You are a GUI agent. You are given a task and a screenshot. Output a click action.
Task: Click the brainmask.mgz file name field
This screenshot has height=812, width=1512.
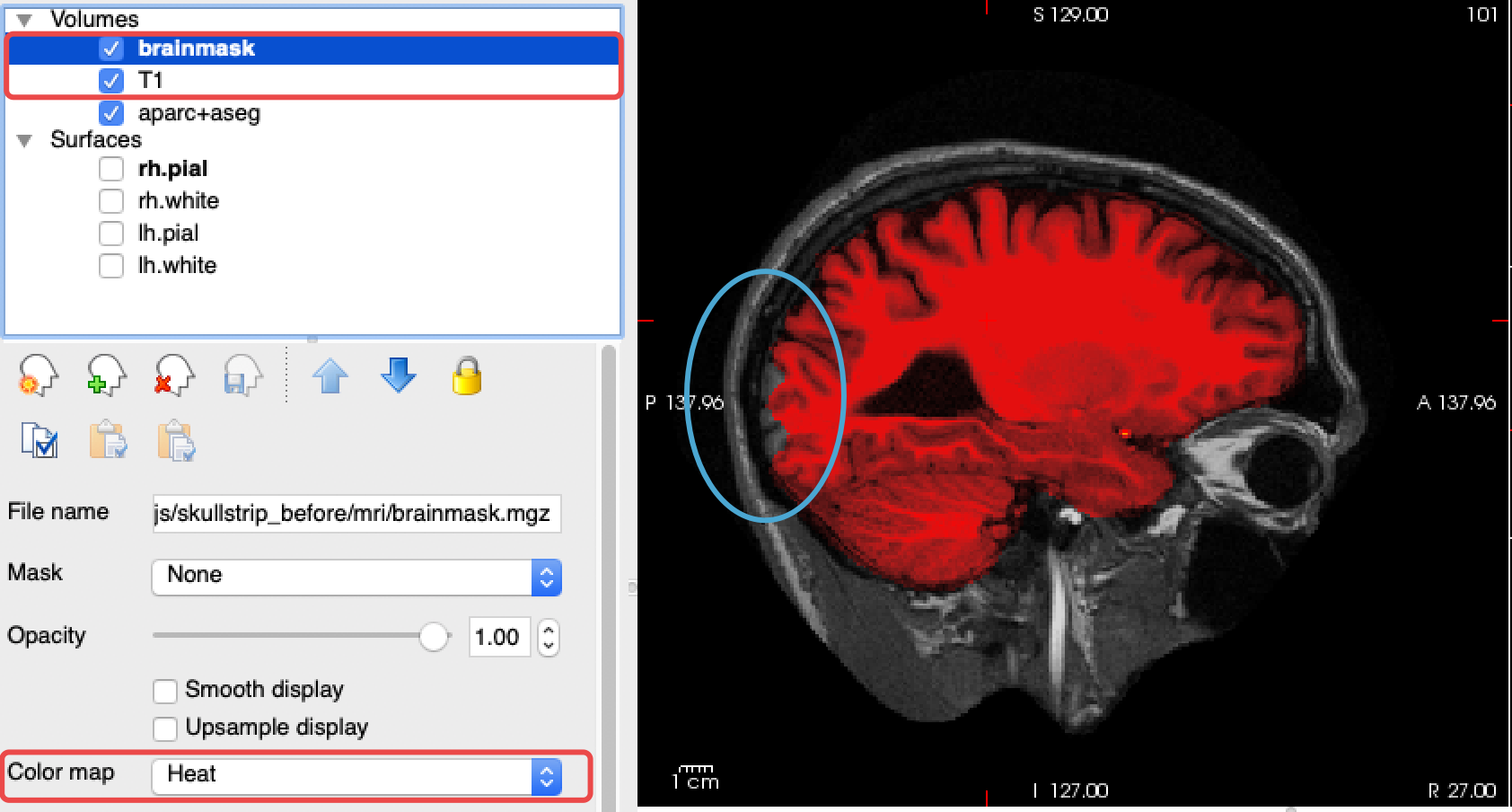[x=356, y=513]
